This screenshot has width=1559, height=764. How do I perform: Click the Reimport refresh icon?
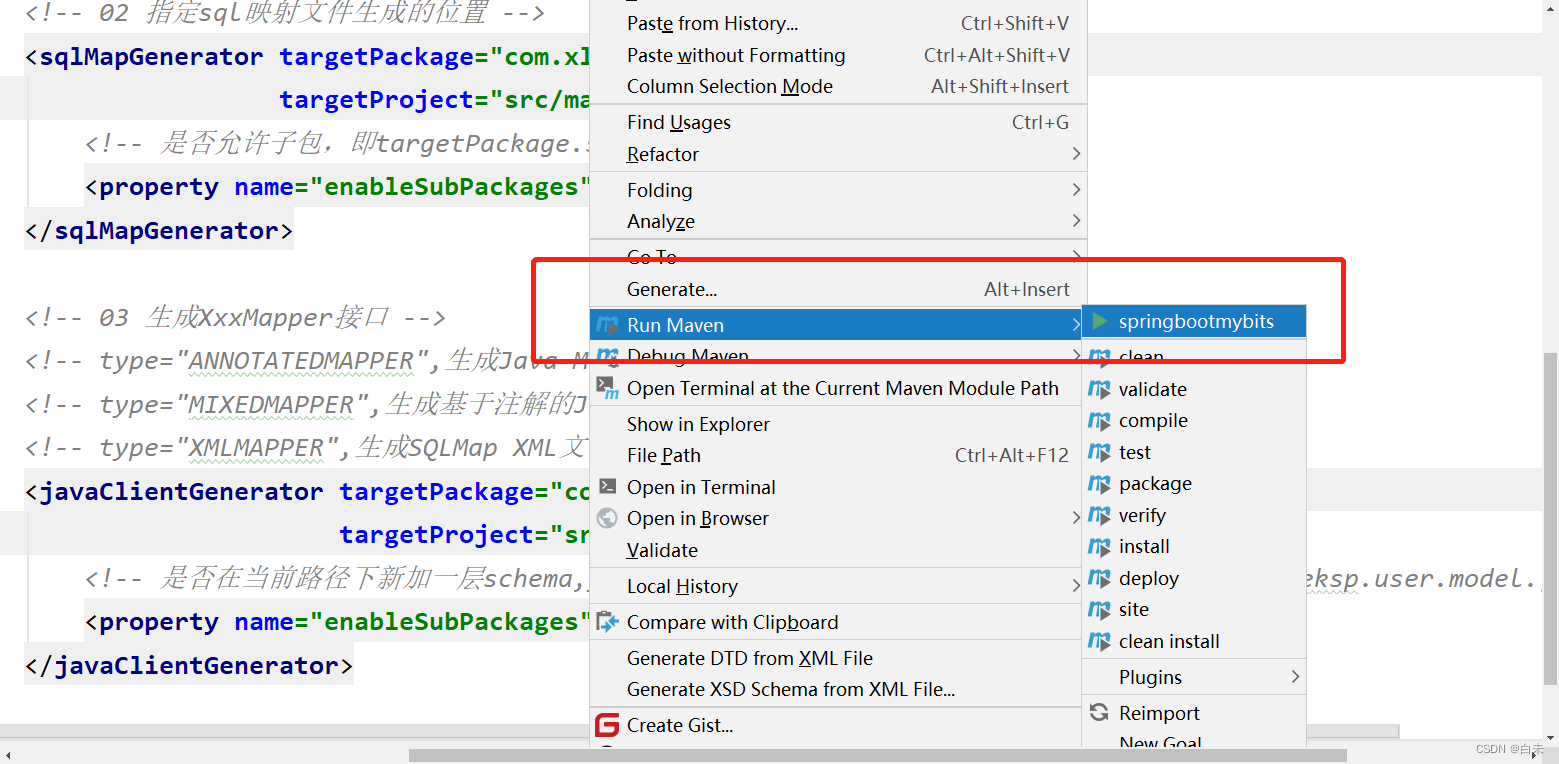coord(1098,712)
